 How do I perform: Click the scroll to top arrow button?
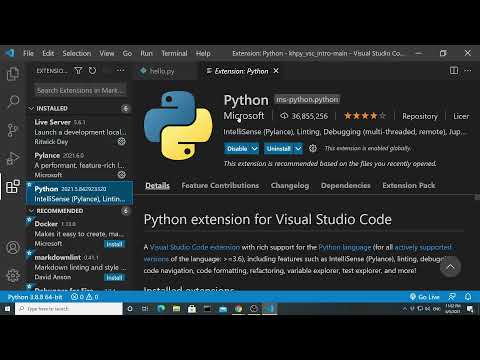pos(450,267)
